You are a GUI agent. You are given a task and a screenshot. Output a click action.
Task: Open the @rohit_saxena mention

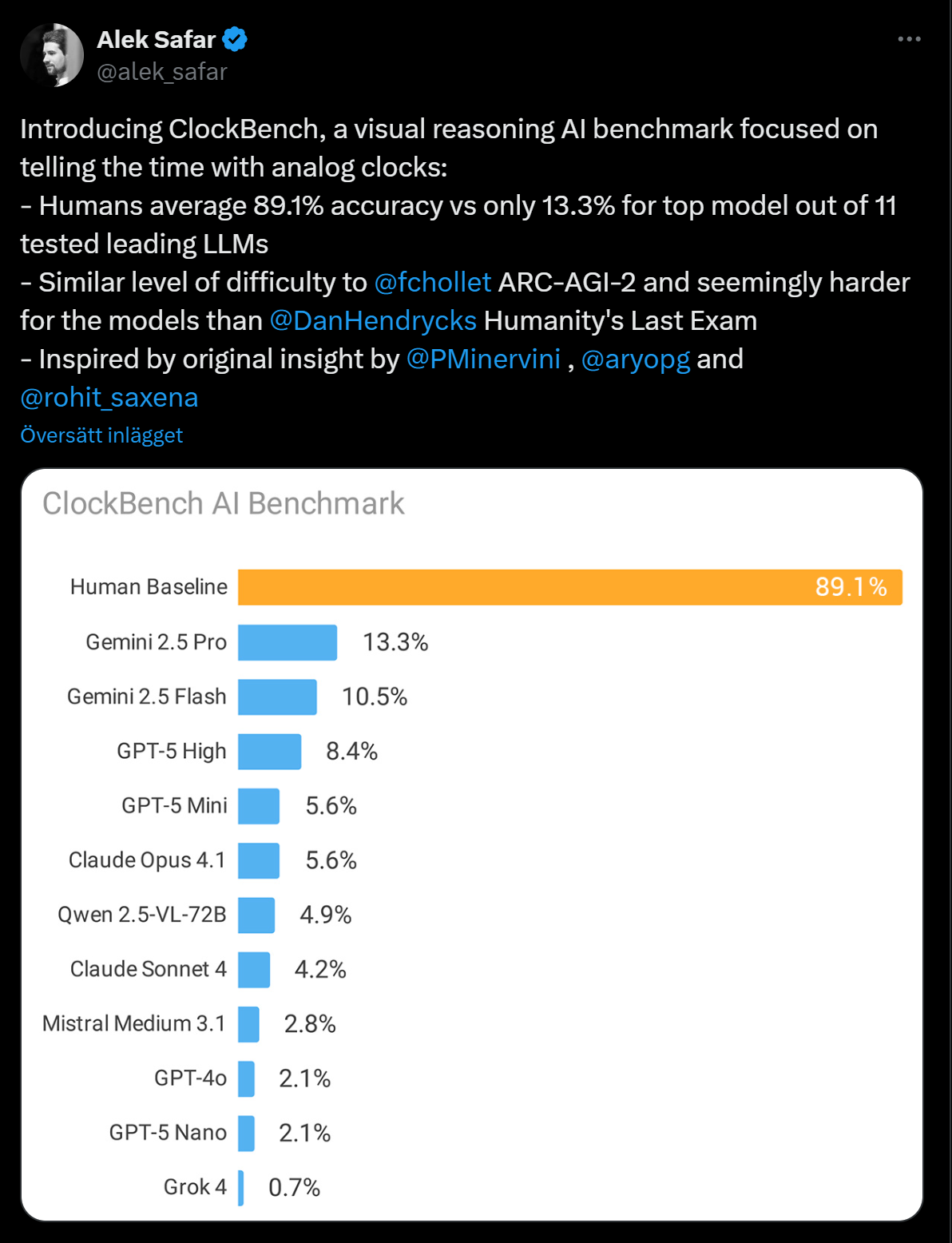[109, 397]
